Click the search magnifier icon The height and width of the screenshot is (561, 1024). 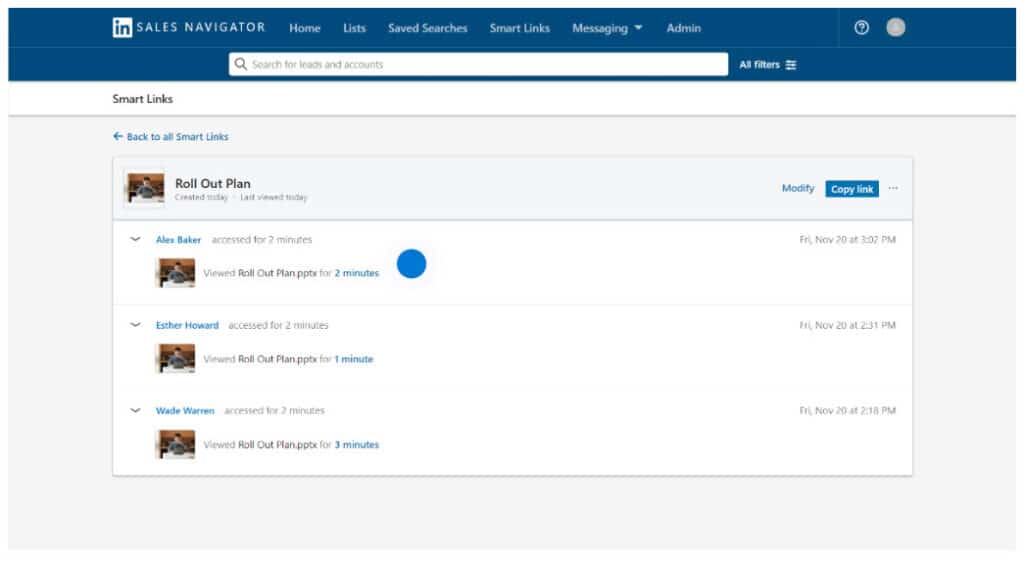(240, 64)
